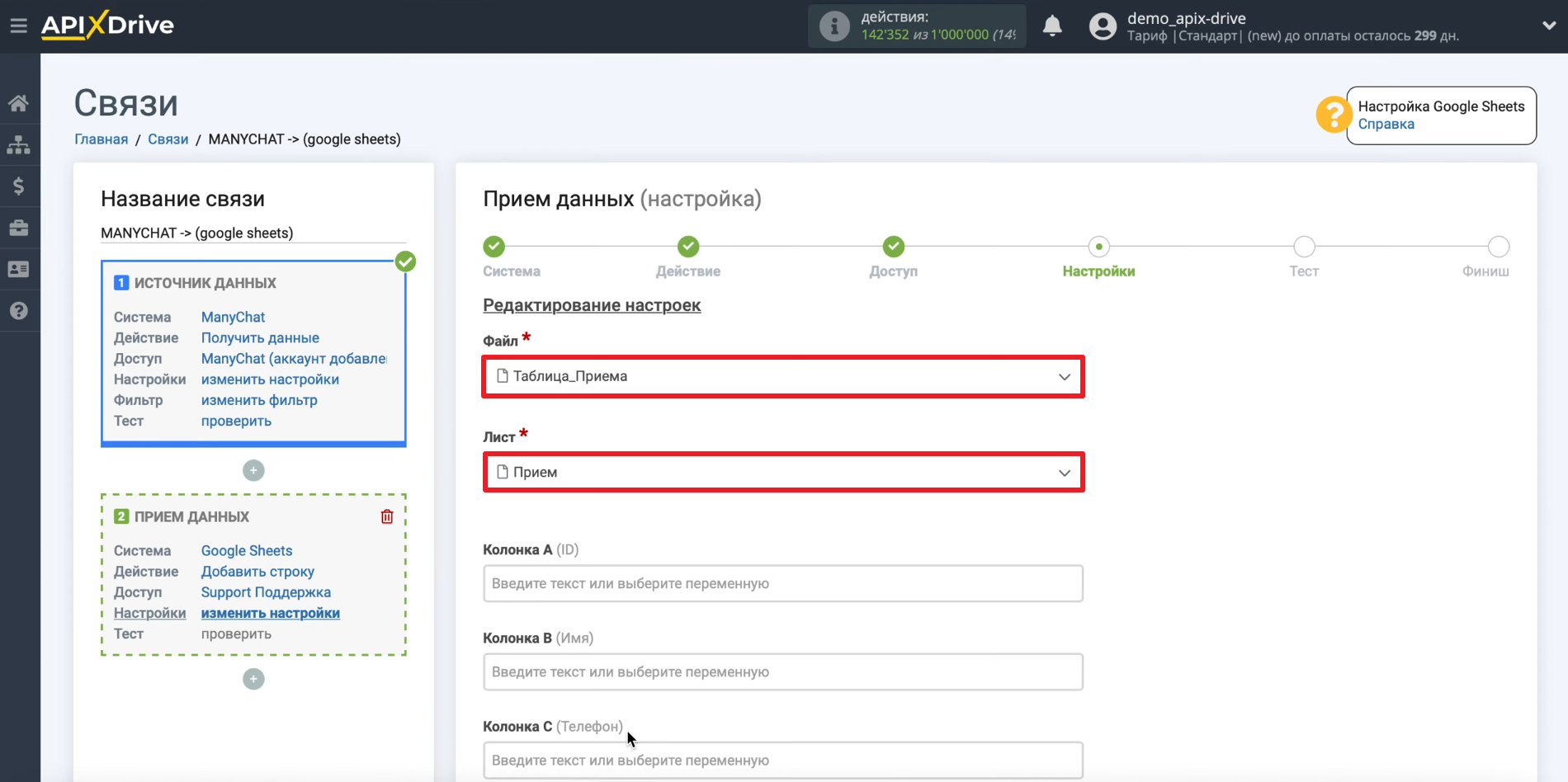The height and width of the screenshot is (782, 1568).
Task: Edit the connection name field
Action: pyautogui.click(x=253, y=233)
